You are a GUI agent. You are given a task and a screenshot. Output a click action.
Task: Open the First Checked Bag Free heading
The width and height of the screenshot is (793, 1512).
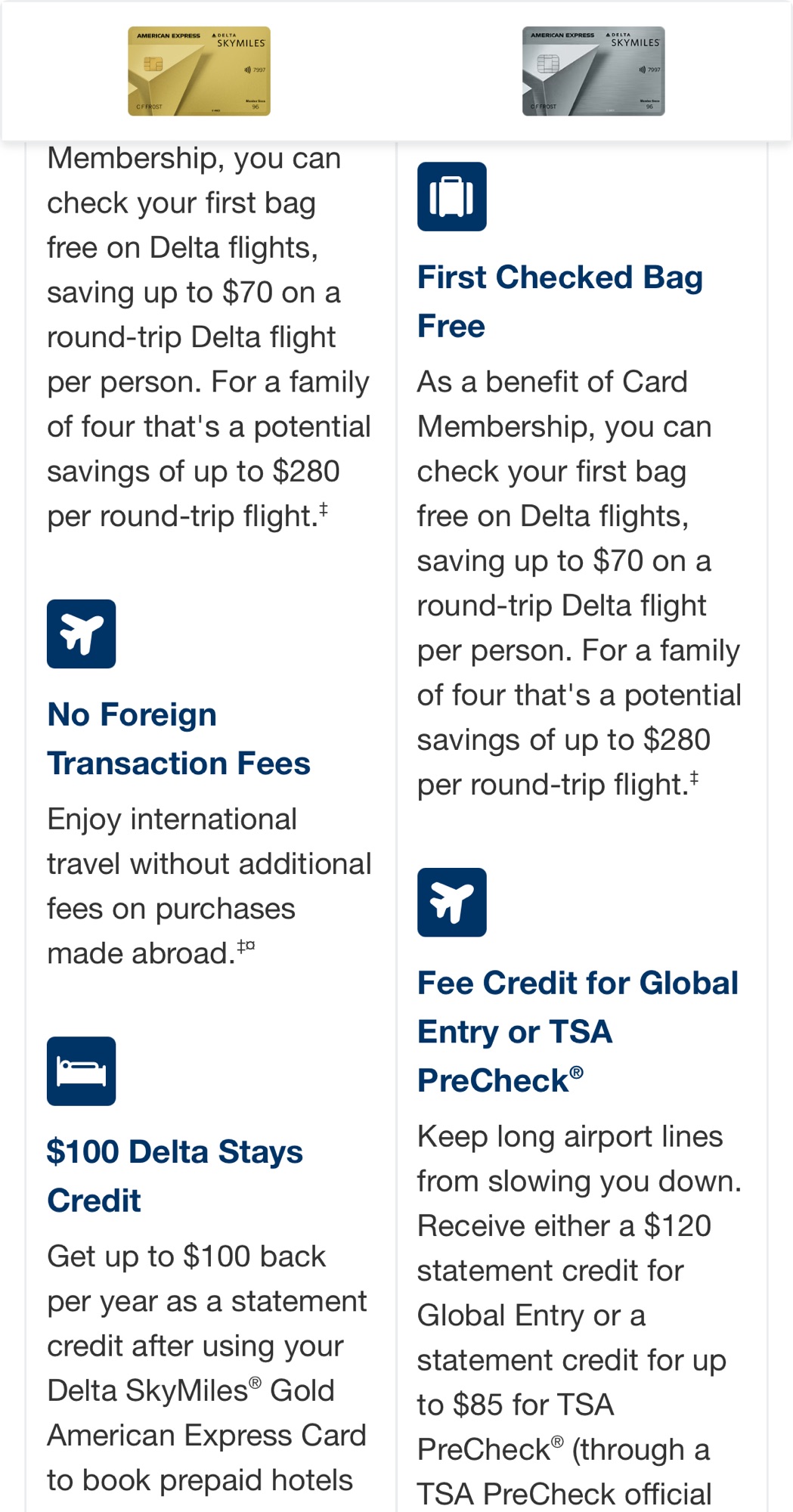[x=559, y=301]
